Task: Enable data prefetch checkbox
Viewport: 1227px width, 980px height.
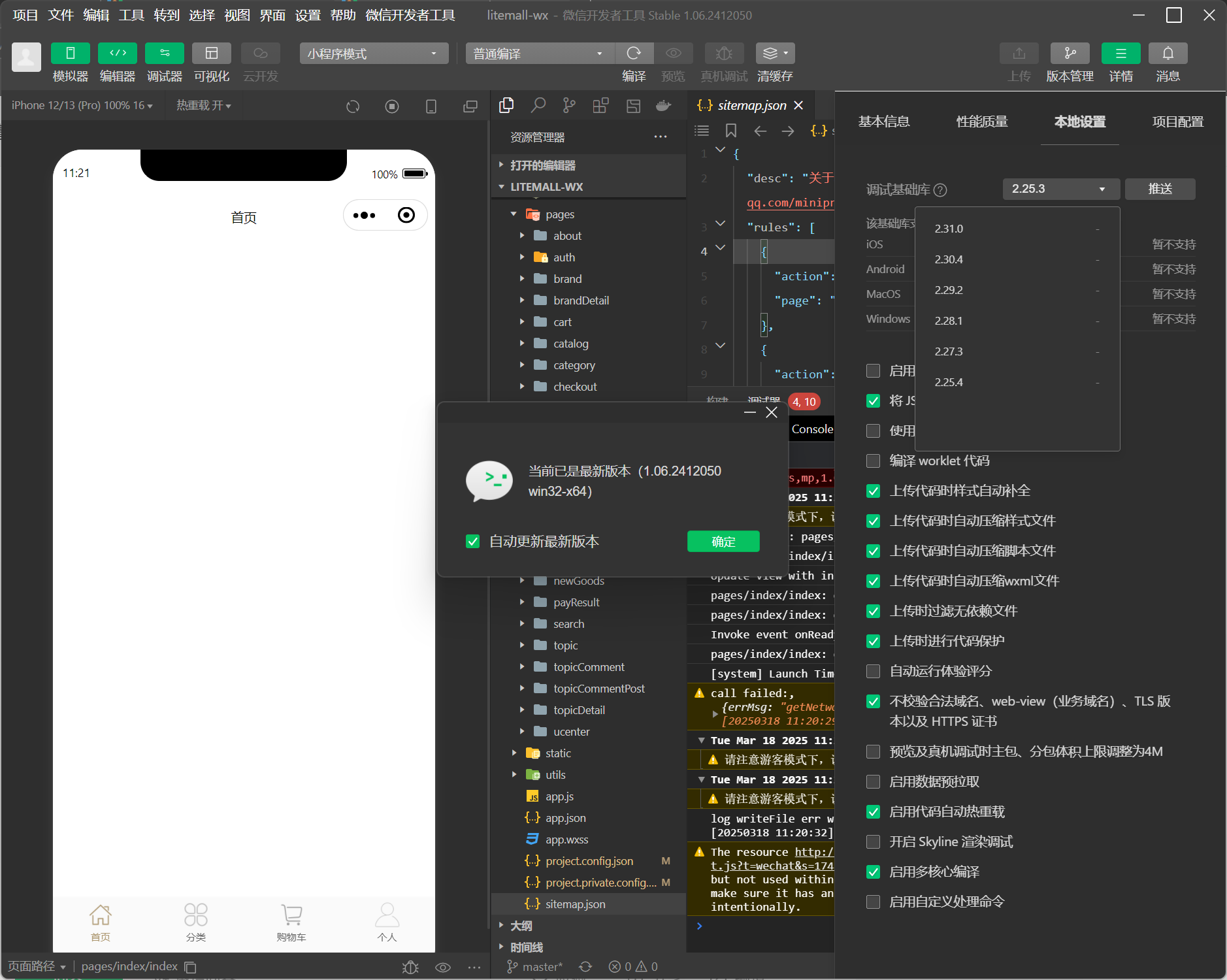Action: click(x=873, y=781)
